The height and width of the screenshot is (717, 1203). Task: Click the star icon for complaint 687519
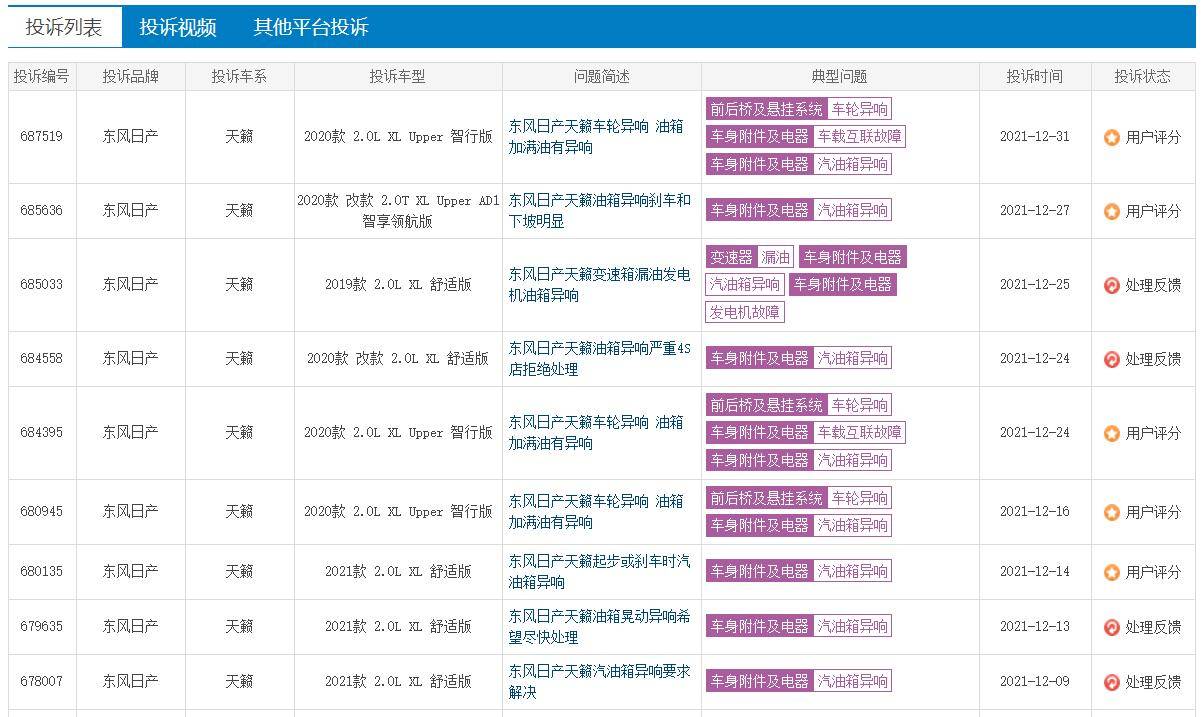coord(1111,138)
